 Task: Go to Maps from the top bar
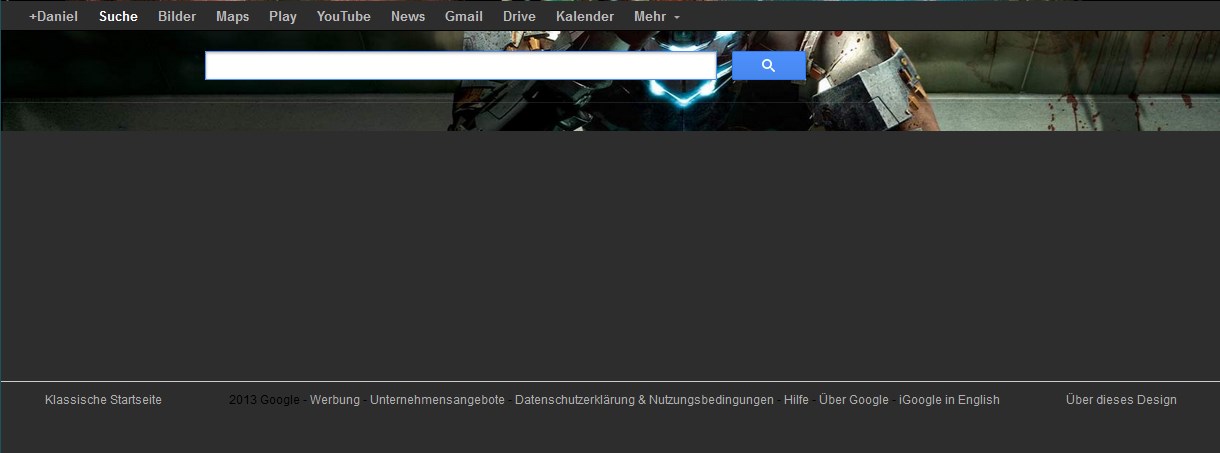pos(232,16)
